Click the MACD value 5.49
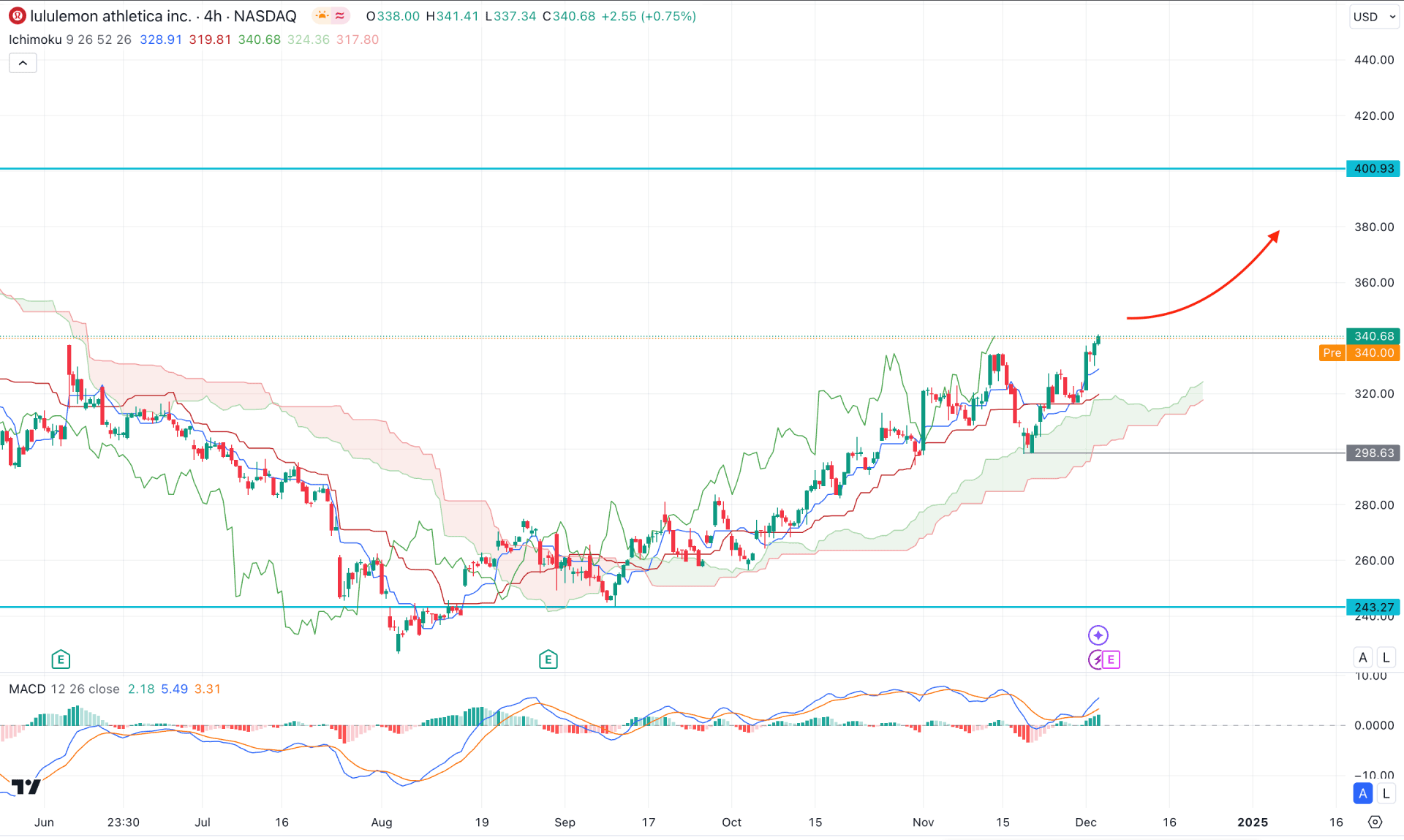1404x840 pixels. [175, 689]
